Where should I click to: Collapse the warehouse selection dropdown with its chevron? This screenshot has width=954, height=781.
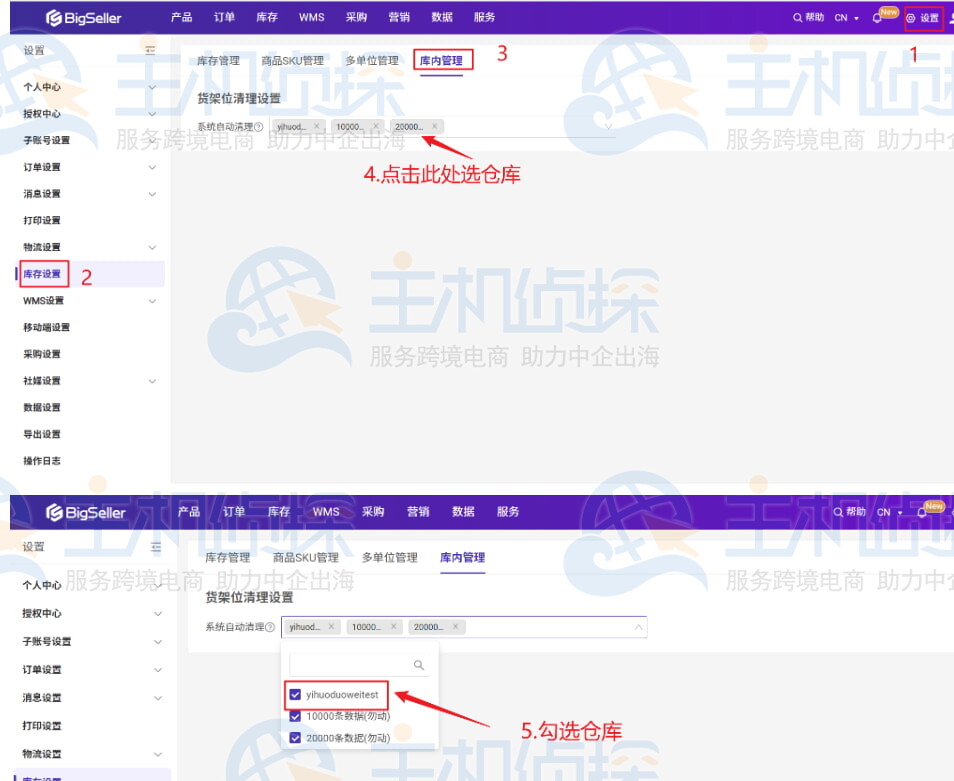[x=638, y=627]
